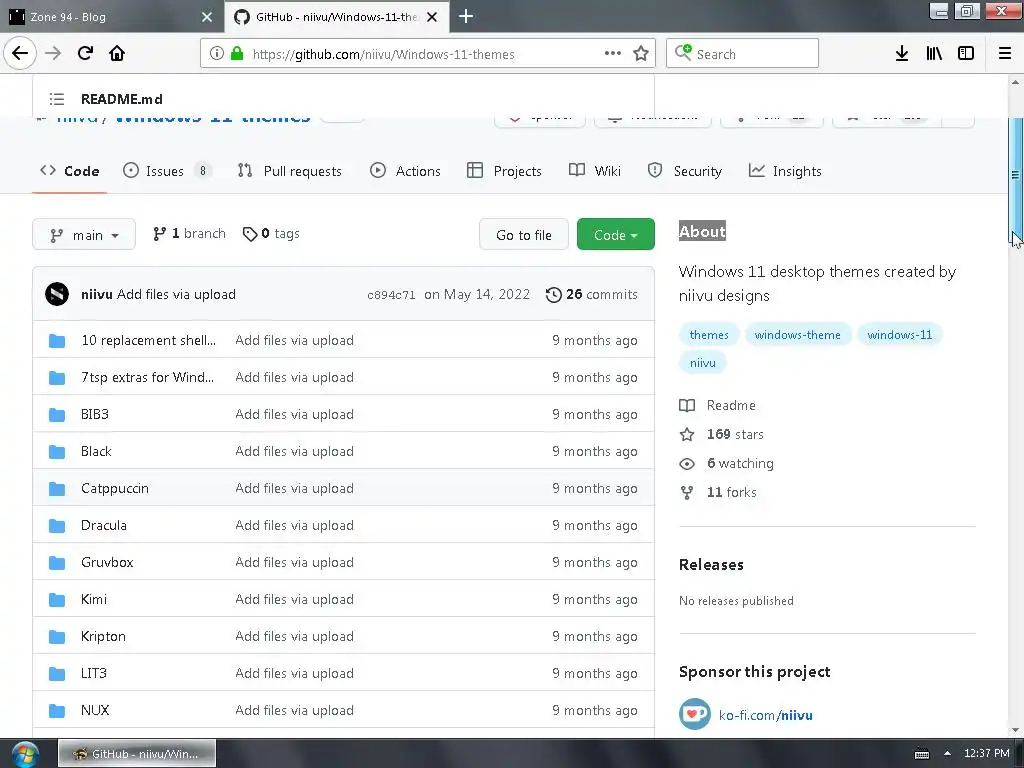Open the 10 replacement shell folder
Image resolution: width=1024 pixels, height=768 pixels.
(148, 340)
